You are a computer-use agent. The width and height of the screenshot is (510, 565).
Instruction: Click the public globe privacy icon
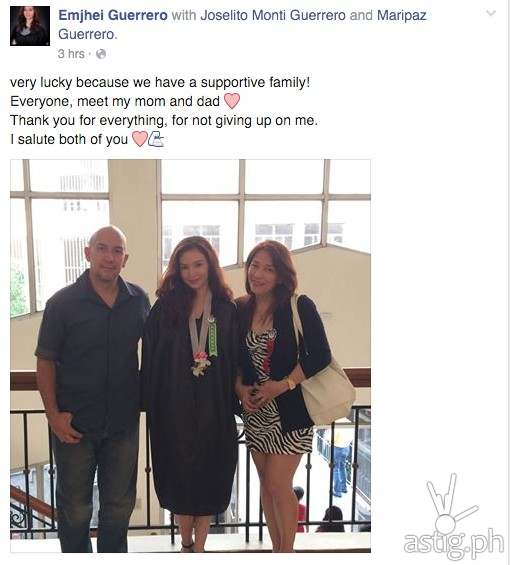(x=101, y=54)
